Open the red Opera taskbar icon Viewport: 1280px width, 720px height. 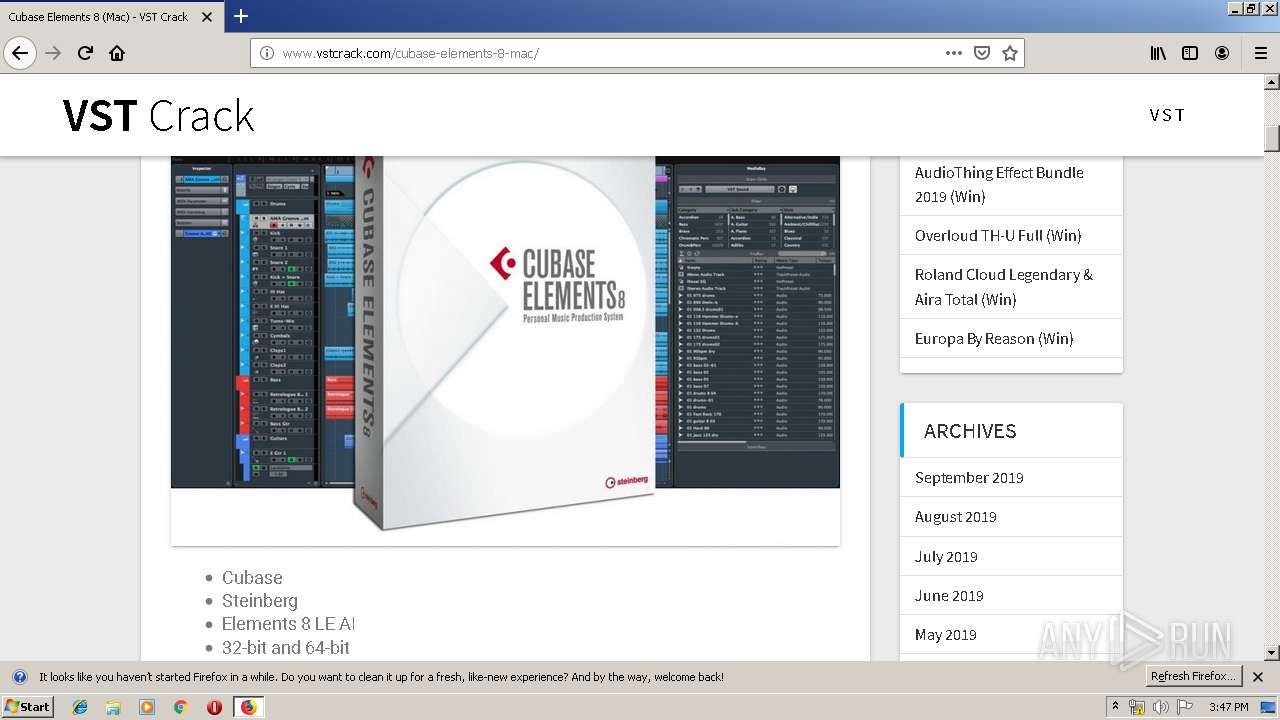(x=214, y=707)
